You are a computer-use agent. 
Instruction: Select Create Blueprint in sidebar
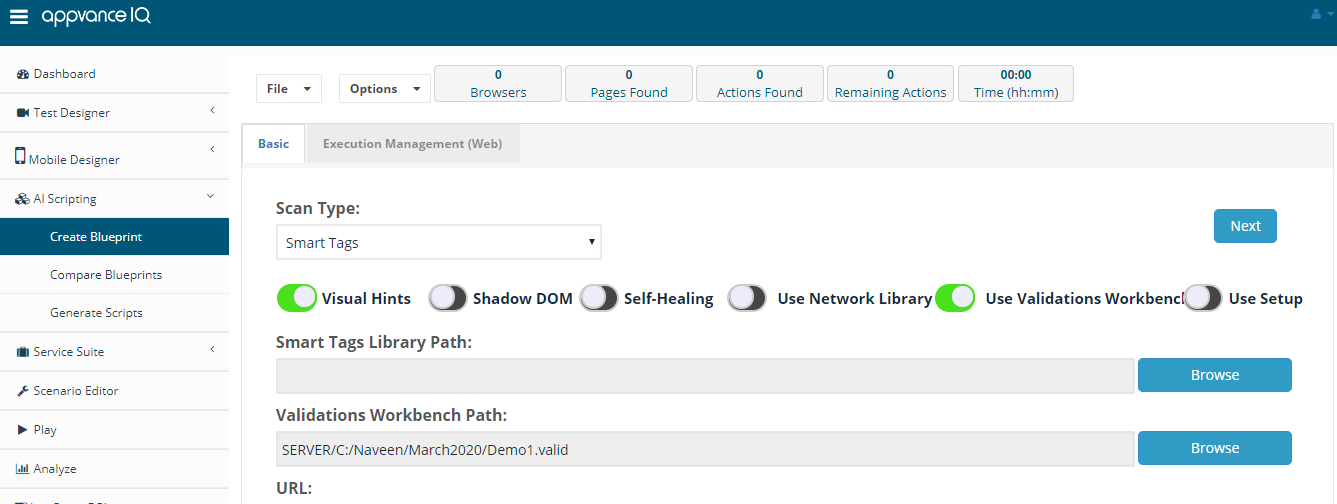114,237
